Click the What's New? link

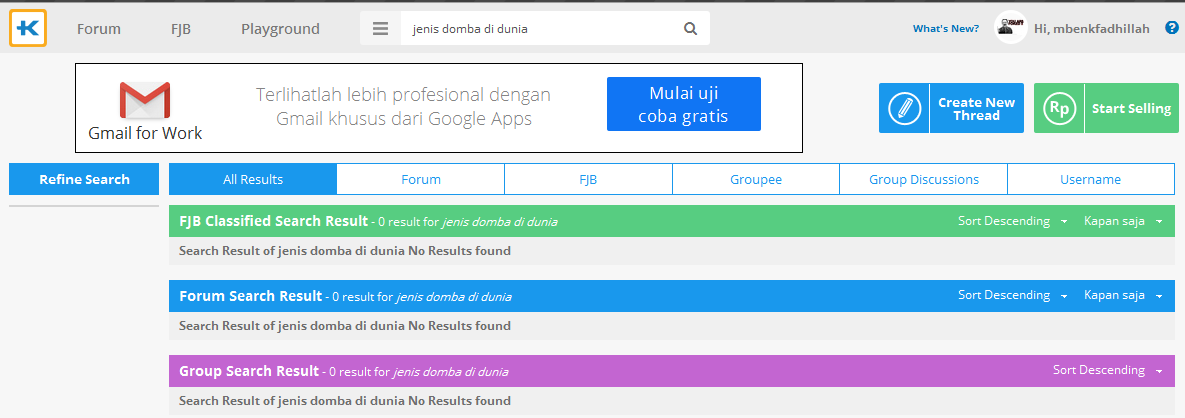[945, 29]
